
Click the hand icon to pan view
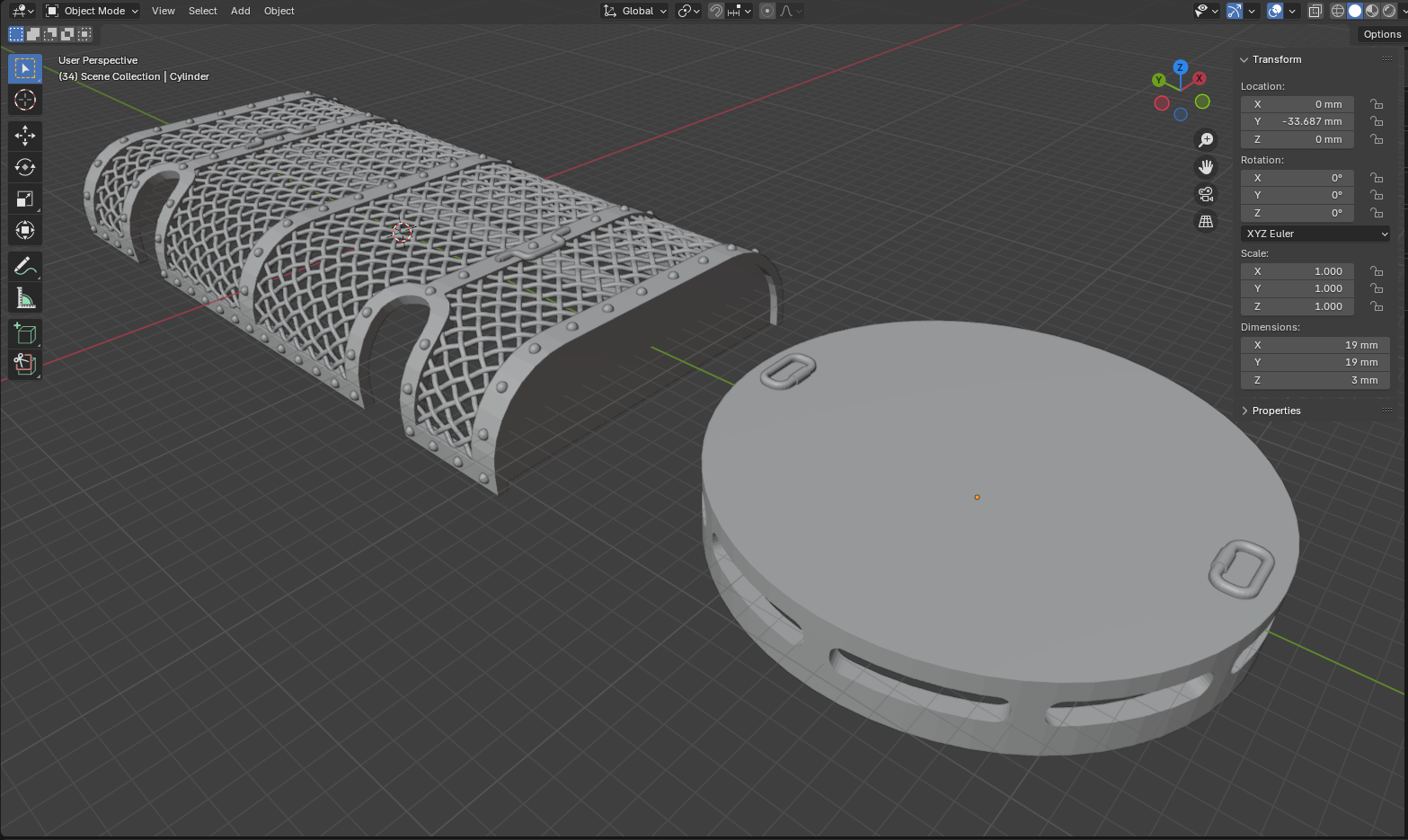pyautogui.click(x=1206, y=167)
